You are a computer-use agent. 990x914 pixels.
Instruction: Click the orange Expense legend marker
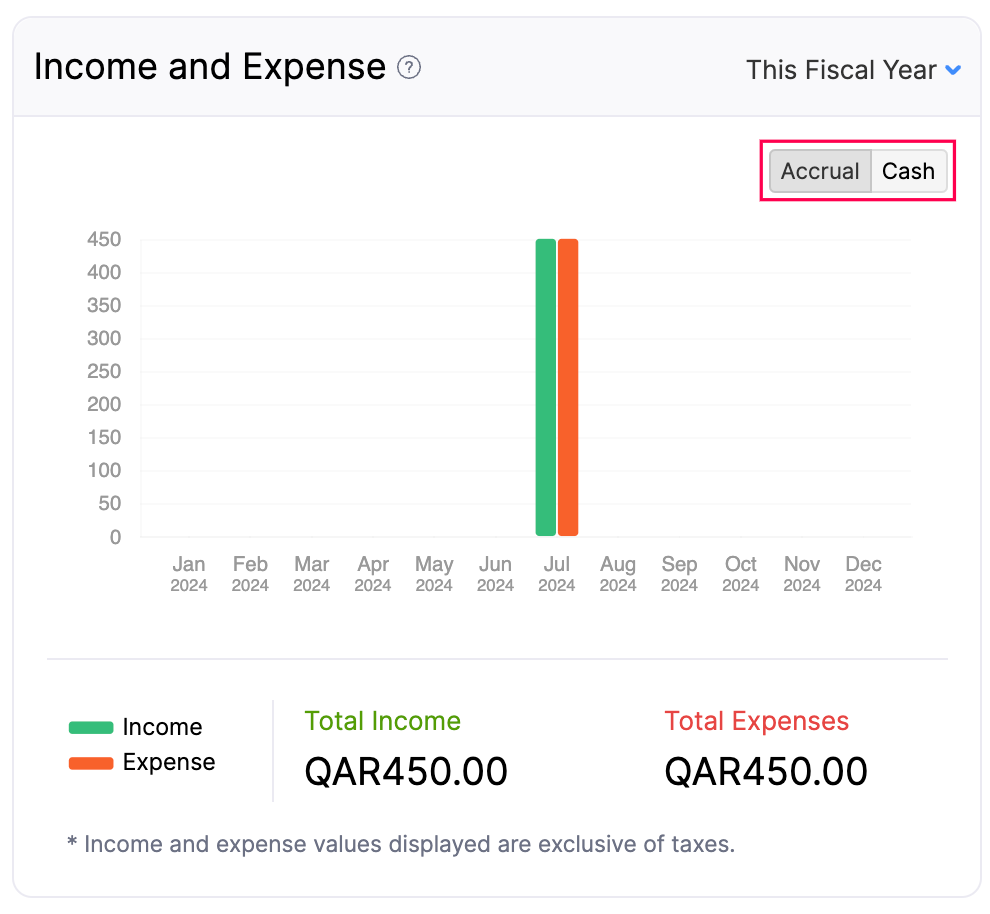point(90,762)
